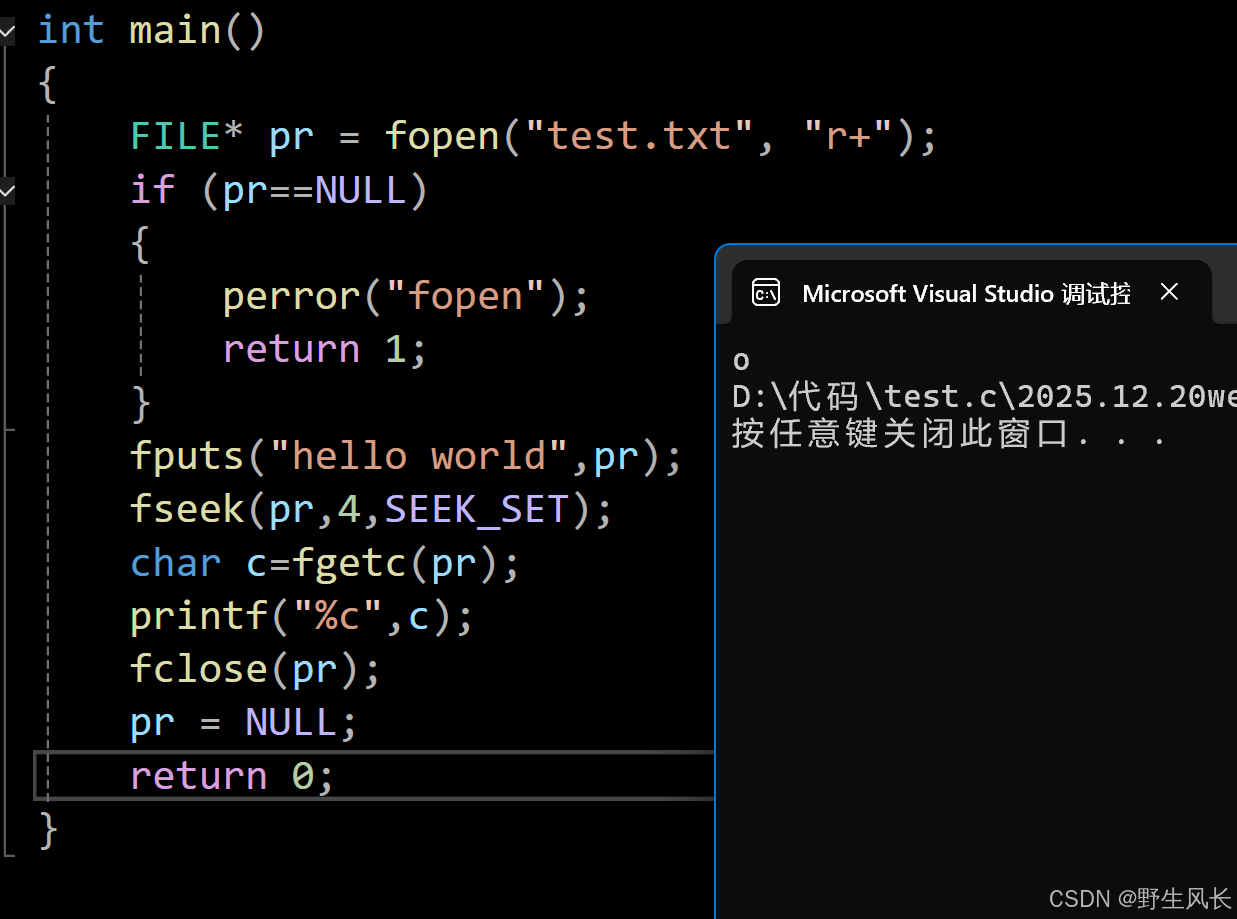Click the "r+" mode string
The image size is (1237, 919).
tap(850, 136)
